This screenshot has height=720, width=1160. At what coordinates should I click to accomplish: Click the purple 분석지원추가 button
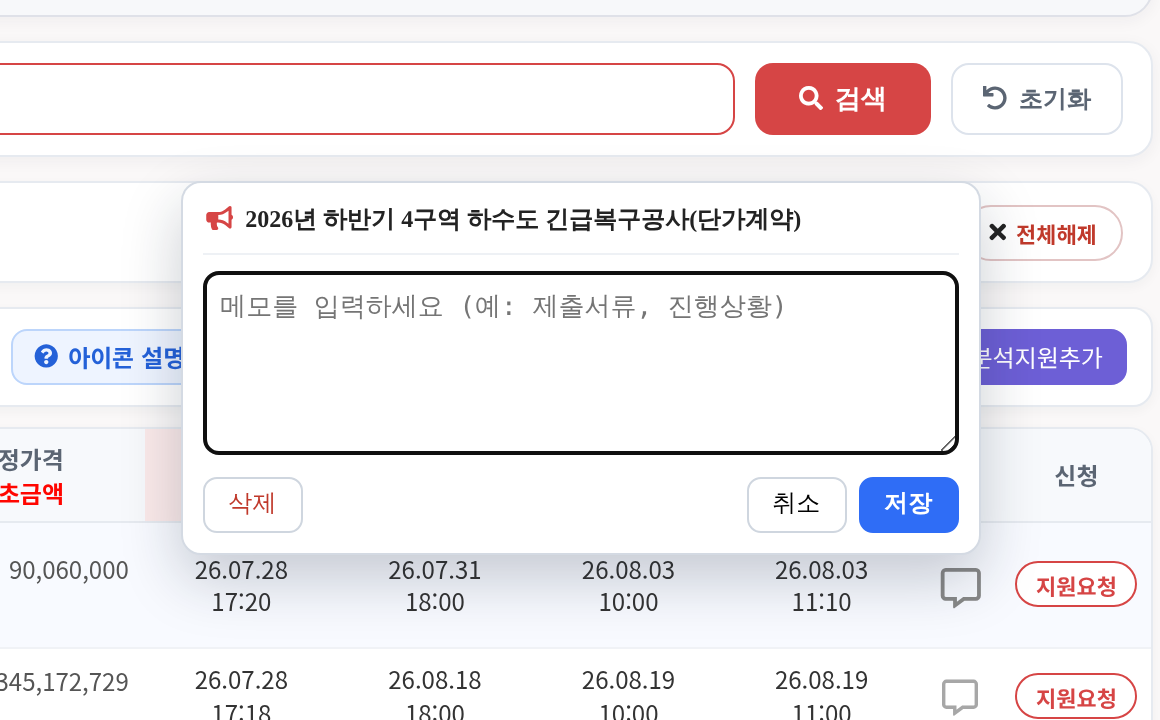1053,357
